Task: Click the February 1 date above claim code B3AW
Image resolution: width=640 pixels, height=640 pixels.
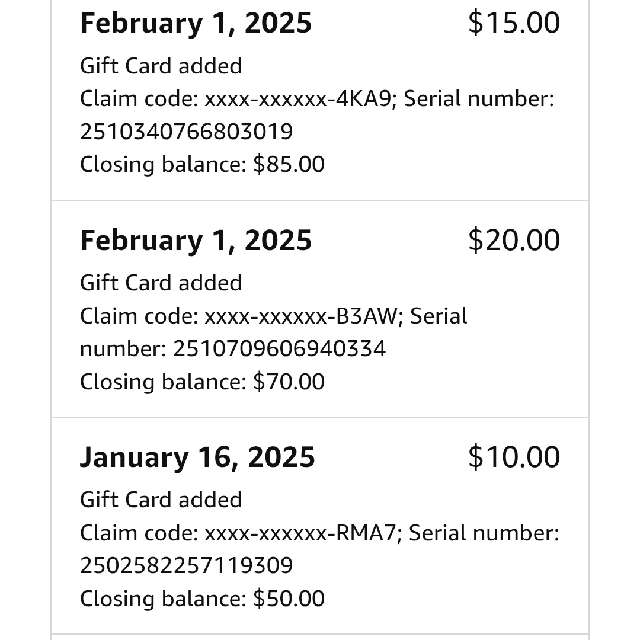Action: click(196, 240)
